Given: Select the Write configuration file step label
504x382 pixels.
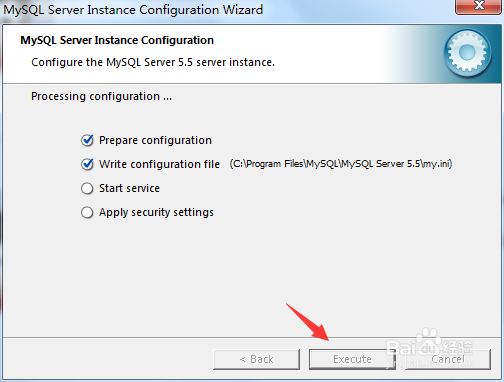Looking at the screenshot, I should (159, 164).
